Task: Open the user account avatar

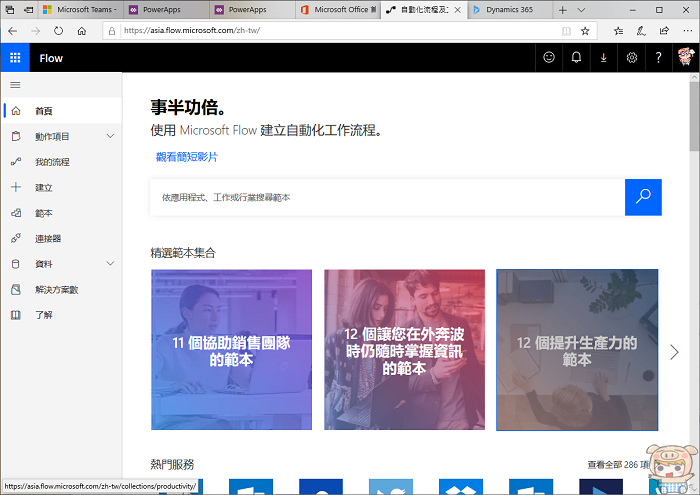Action: click(685, 58)
